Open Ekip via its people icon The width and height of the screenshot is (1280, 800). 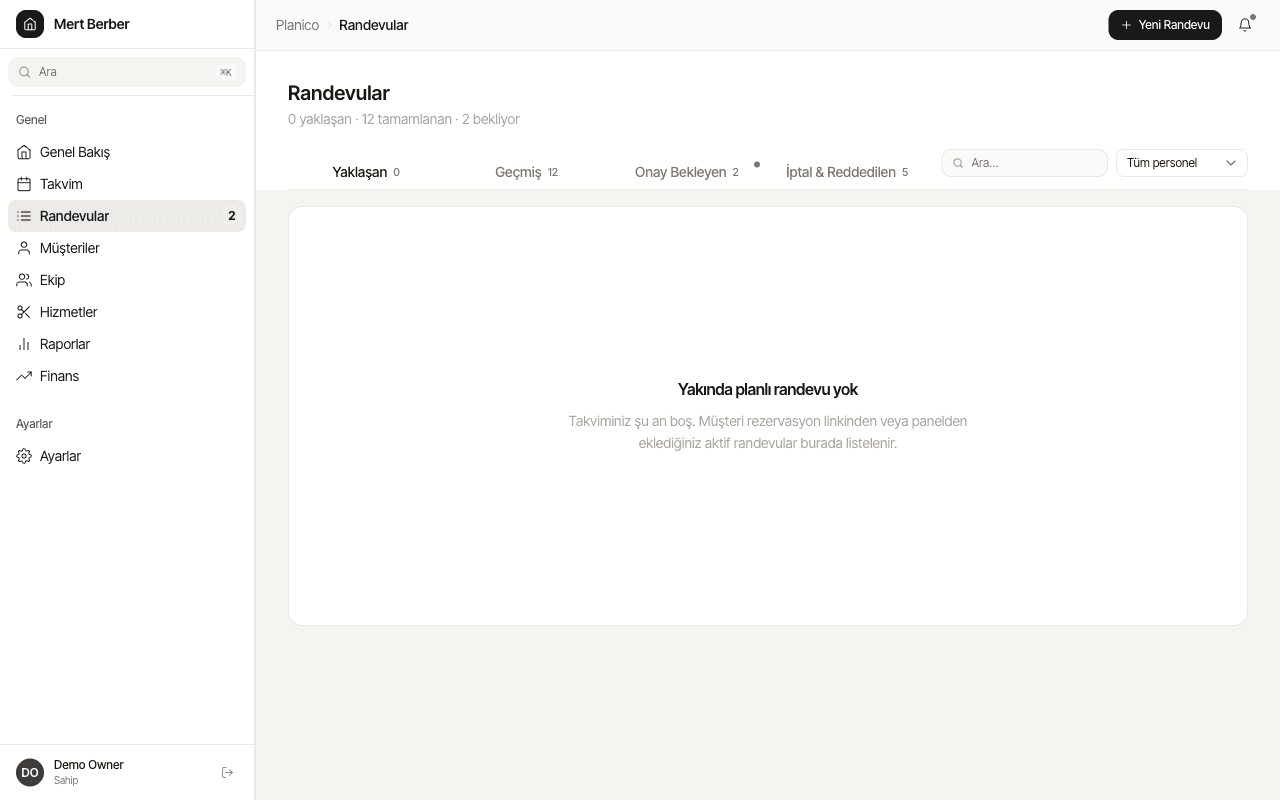tap(24, 280)
